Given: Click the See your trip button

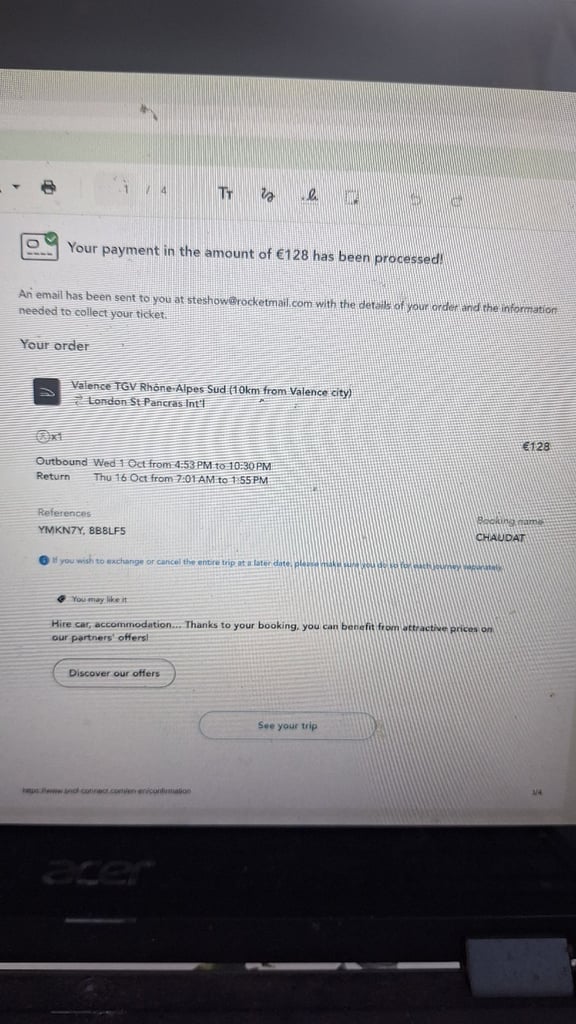Looking at the screenshot, I should [x=287, y=726].
